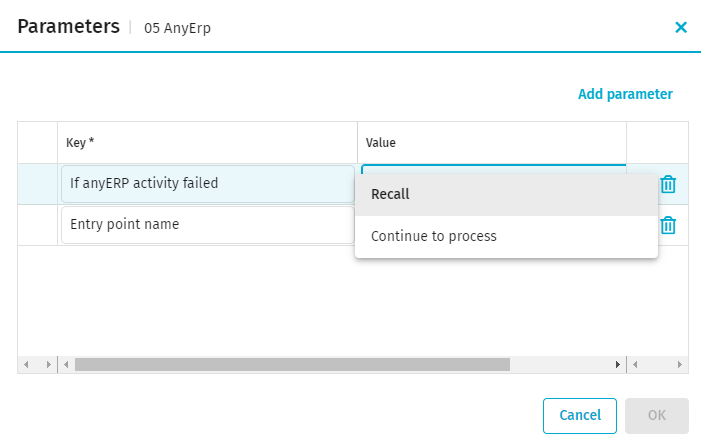Delete the 'Entry point name' parameter row
Image resolution: width=701 pixels, height=443 pixels.
668,225
